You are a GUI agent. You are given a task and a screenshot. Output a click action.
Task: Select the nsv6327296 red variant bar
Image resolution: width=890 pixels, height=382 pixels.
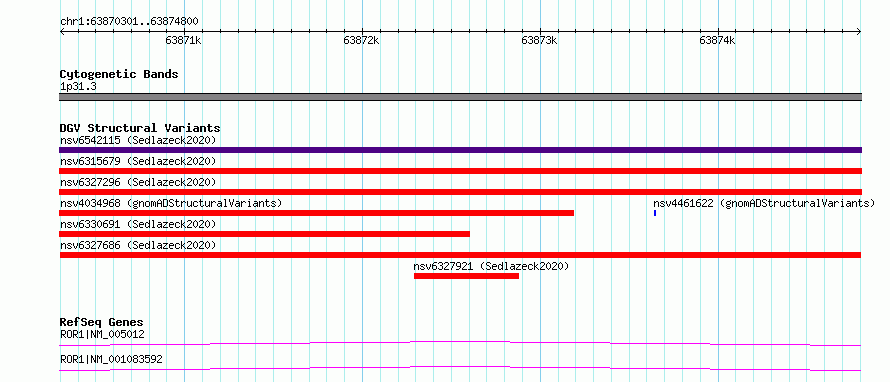(460, 192)
